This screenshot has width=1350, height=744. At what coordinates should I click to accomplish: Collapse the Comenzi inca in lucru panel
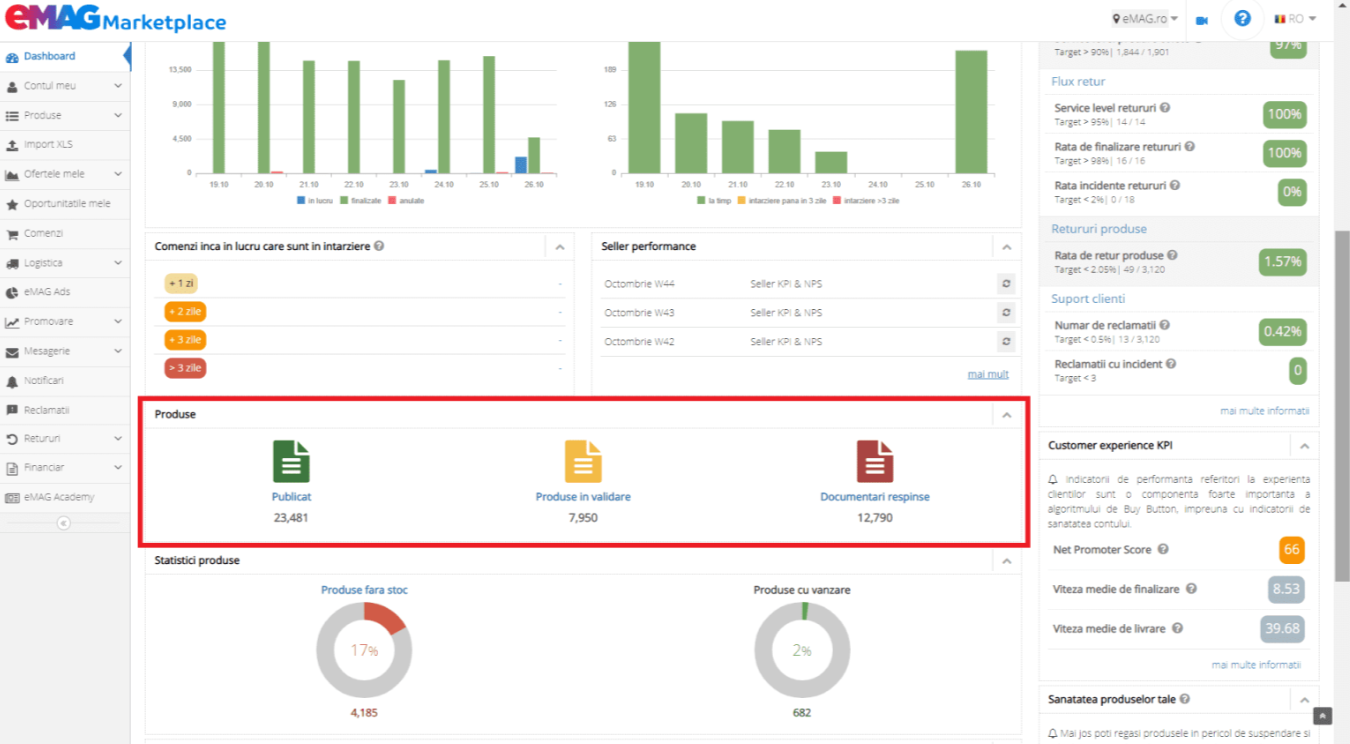[560, 247]
